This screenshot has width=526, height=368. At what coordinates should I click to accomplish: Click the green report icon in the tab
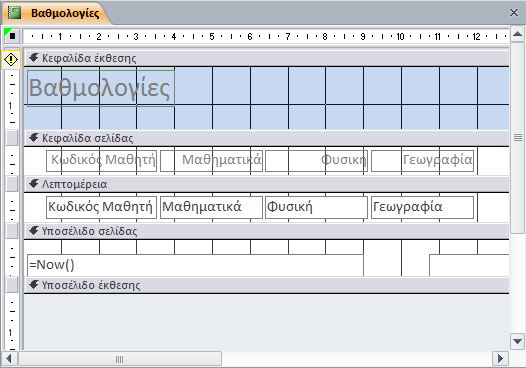(x=14, y=13)
